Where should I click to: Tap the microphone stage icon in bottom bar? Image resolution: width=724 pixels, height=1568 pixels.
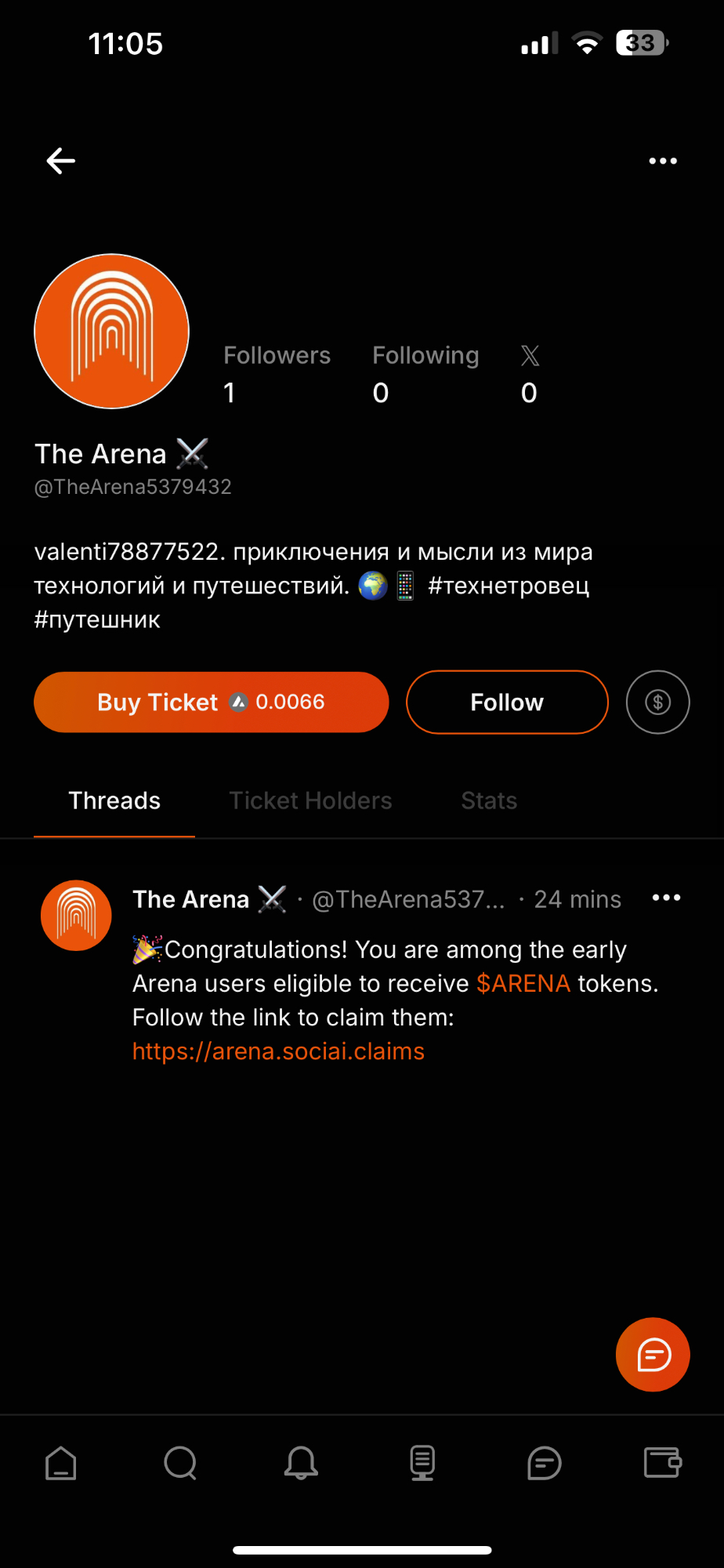click(422, 1463)
